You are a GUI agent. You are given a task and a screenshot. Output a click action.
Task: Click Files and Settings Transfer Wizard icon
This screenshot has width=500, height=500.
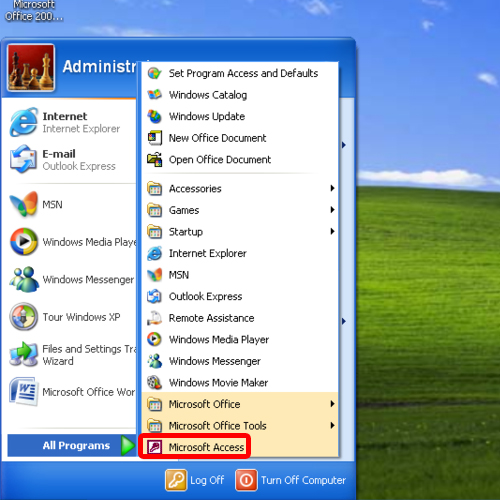point(24,354)
